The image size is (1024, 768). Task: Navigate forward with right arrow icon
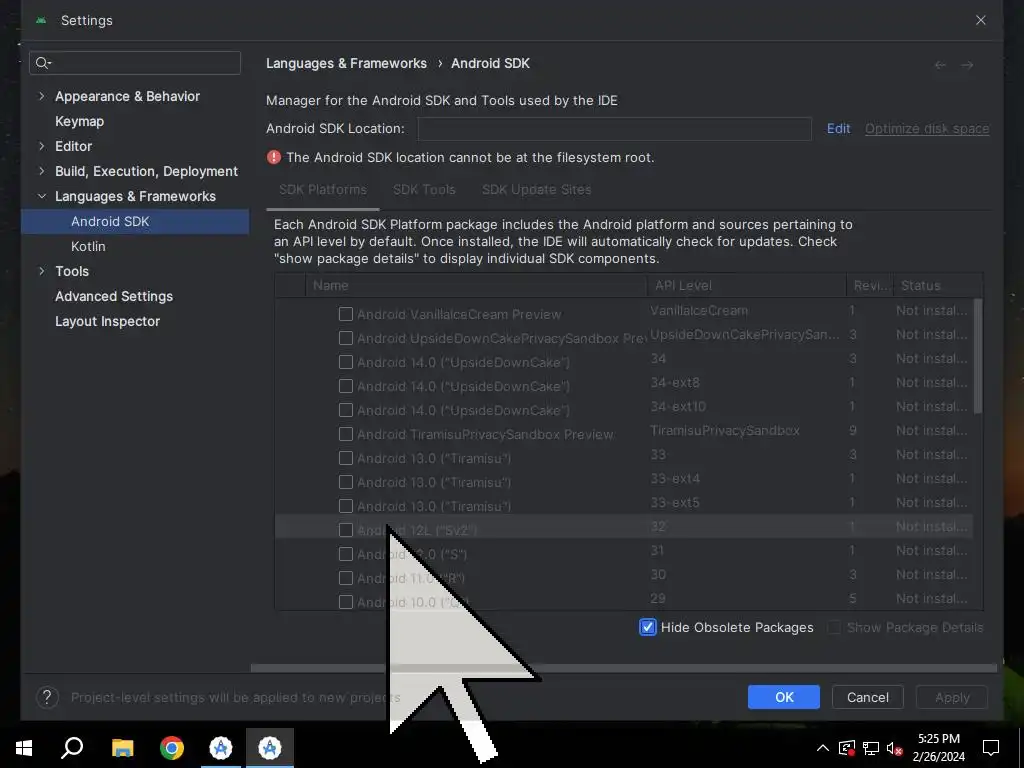[967, 65]
